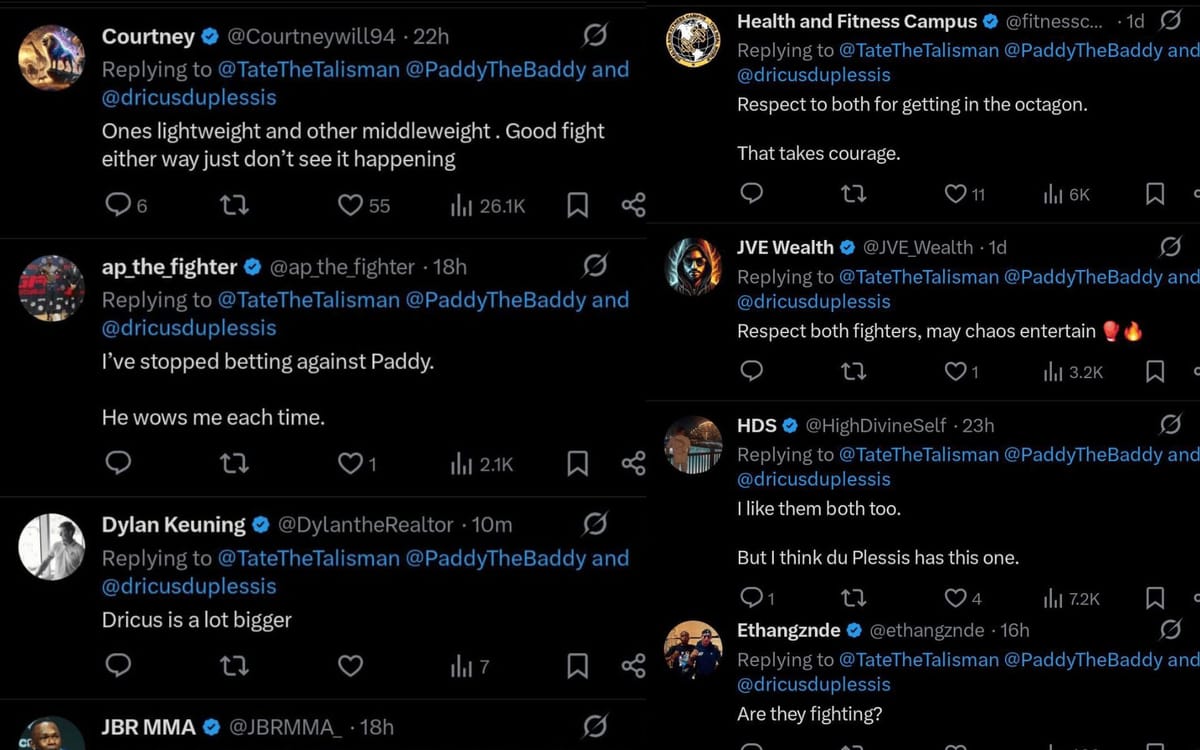Open Grok icon on Courtney's tweet

(x=594, y=37)
